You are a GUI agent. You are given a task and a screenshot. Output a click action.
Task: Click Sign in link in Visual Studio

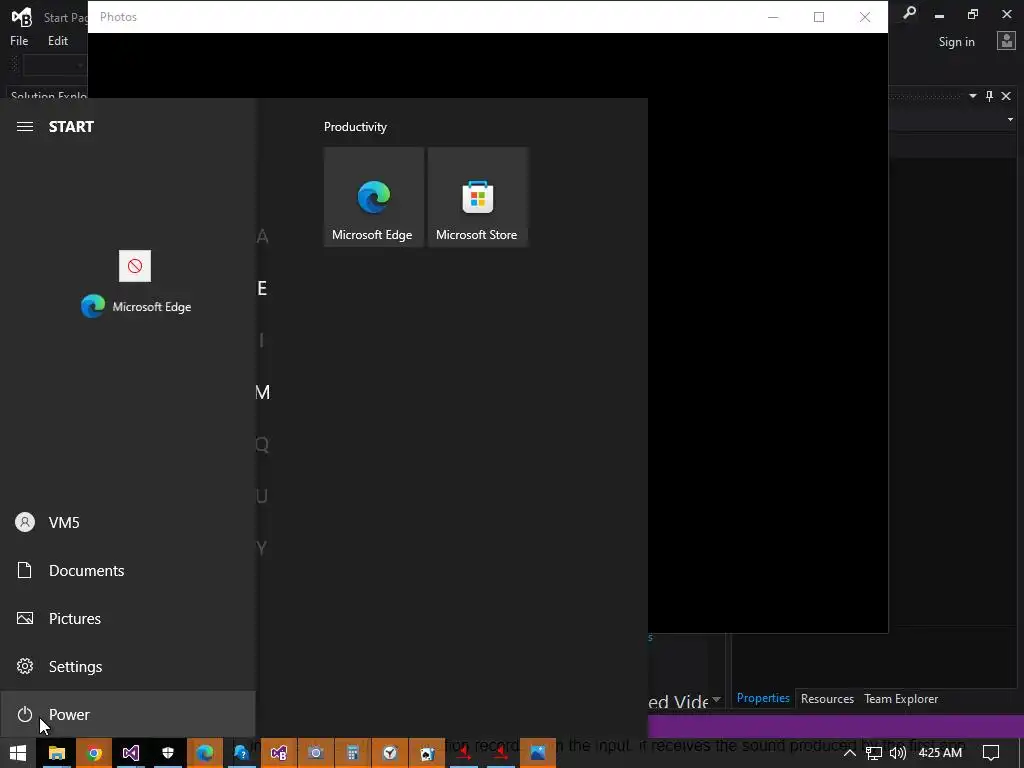click(956, 42)
